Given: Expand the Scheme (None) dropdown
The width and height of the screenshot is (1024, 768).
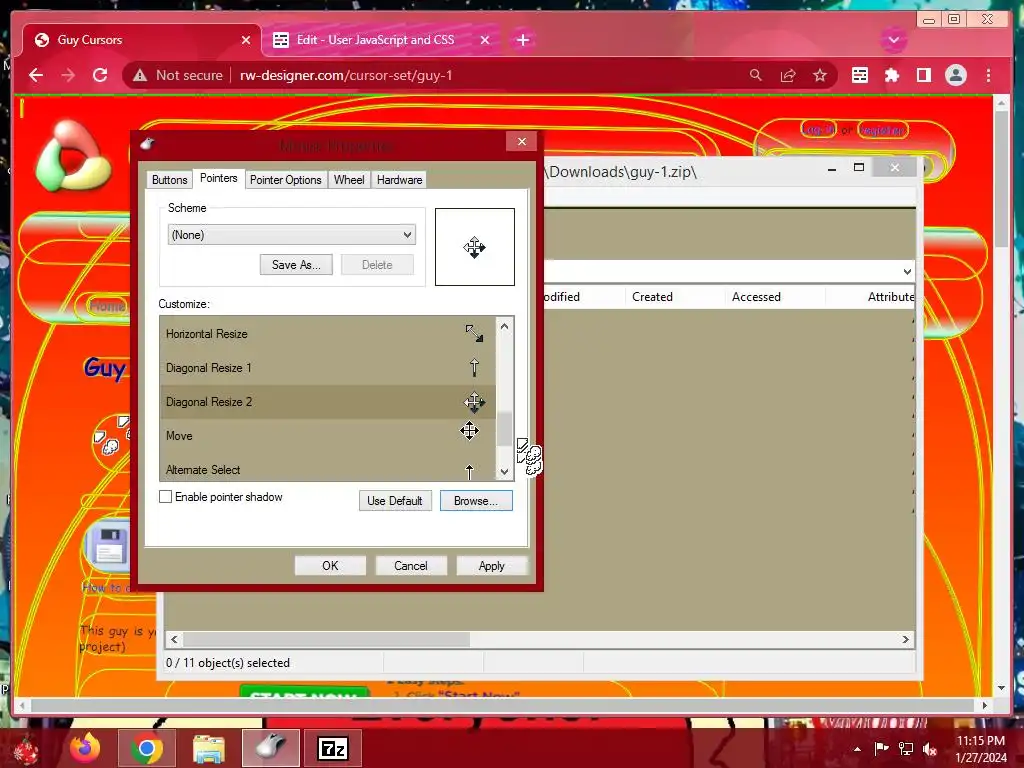Looking at the screenshot, I should (291, 234).
